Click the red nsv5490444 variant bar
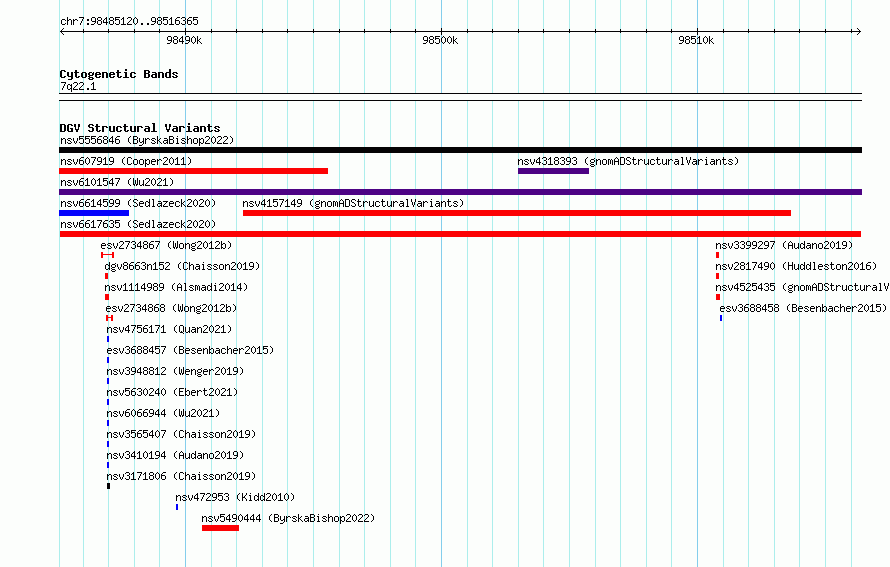This screenshot has height=567, width=890. click(x=220, y=528)
